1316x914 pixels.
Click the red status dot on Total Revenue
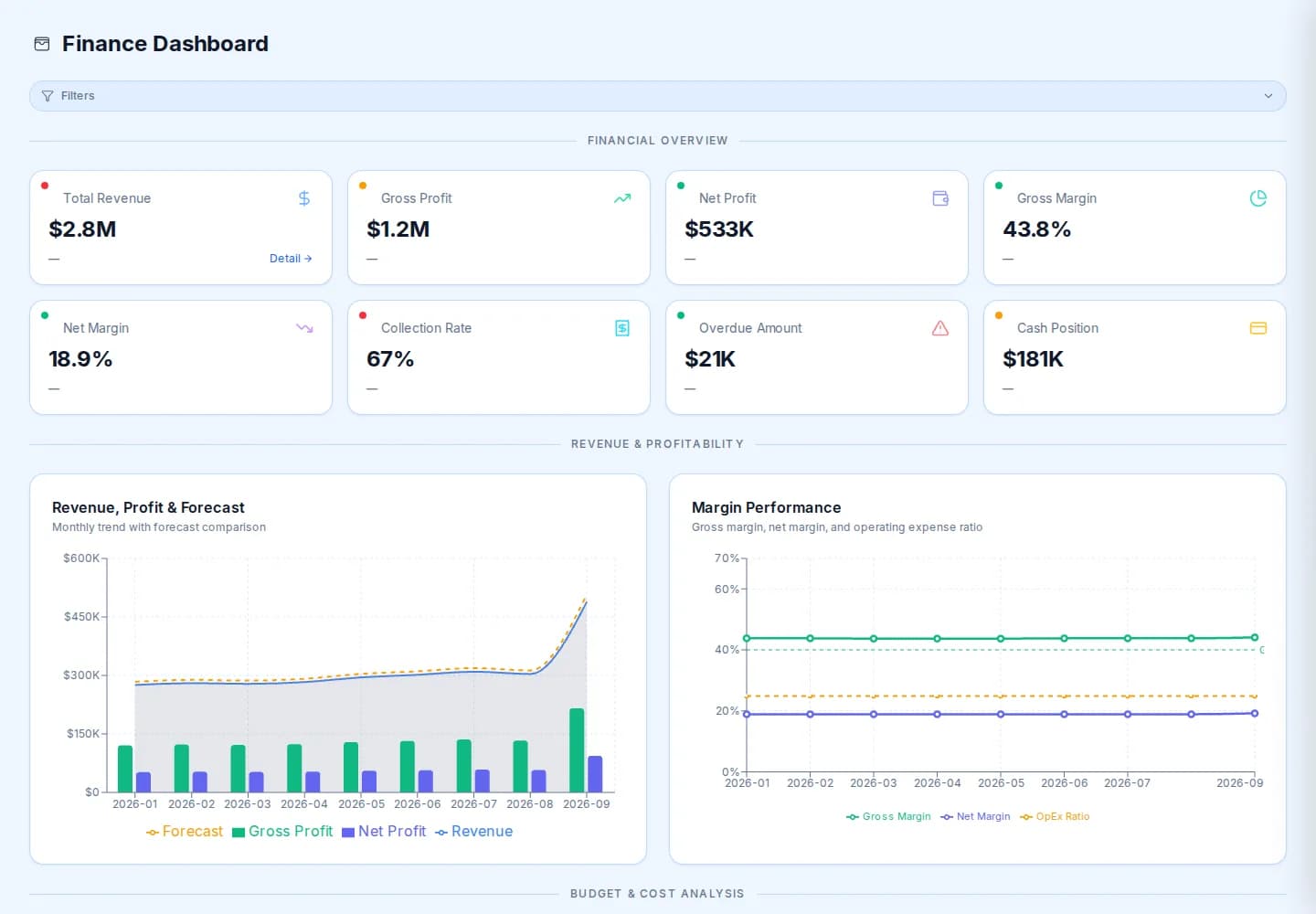click(x=45, y=186)
